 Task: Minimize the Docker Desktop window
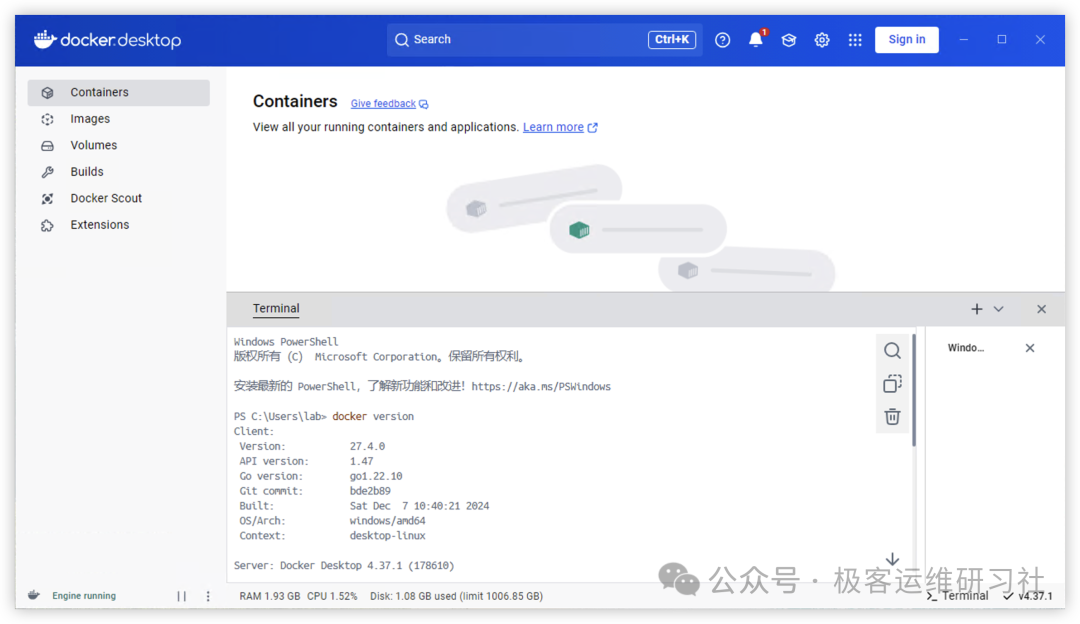tap(964, 40)
